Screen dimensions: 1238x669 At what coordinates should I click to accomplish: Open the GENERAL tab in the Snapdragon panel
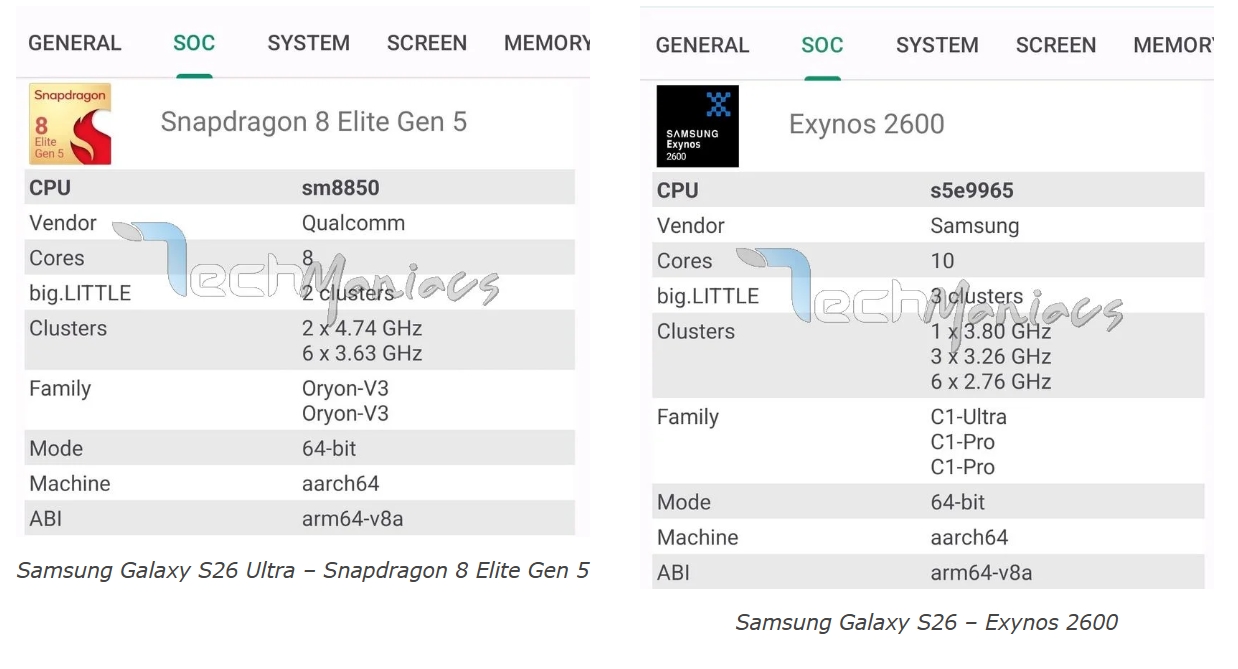coord(75,43)
